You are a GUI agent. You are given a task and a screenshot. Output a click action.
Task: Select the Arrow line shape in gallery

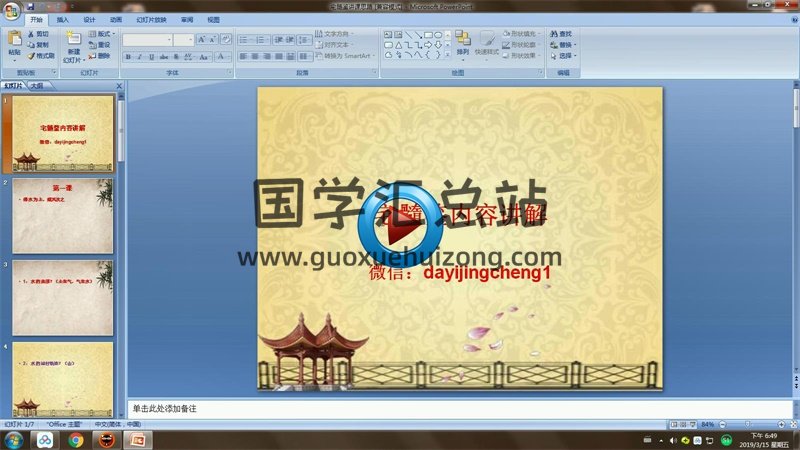[418, 35]
